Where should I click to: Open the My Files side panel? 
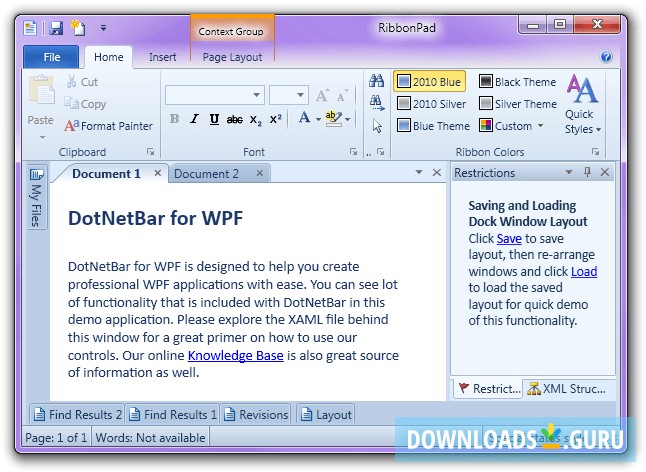[x=37, y=197]
